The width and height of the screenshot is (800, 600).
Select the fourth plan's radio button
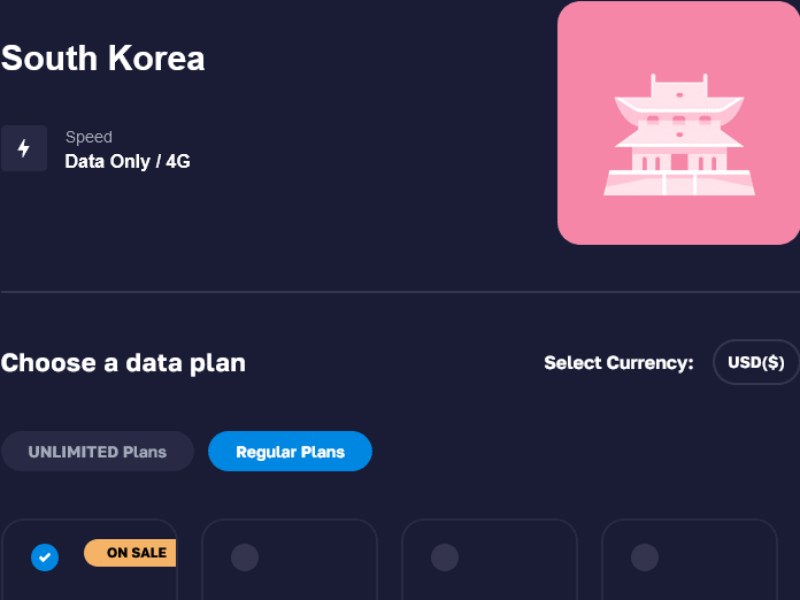pyautogui.click(x=645, y=557)
